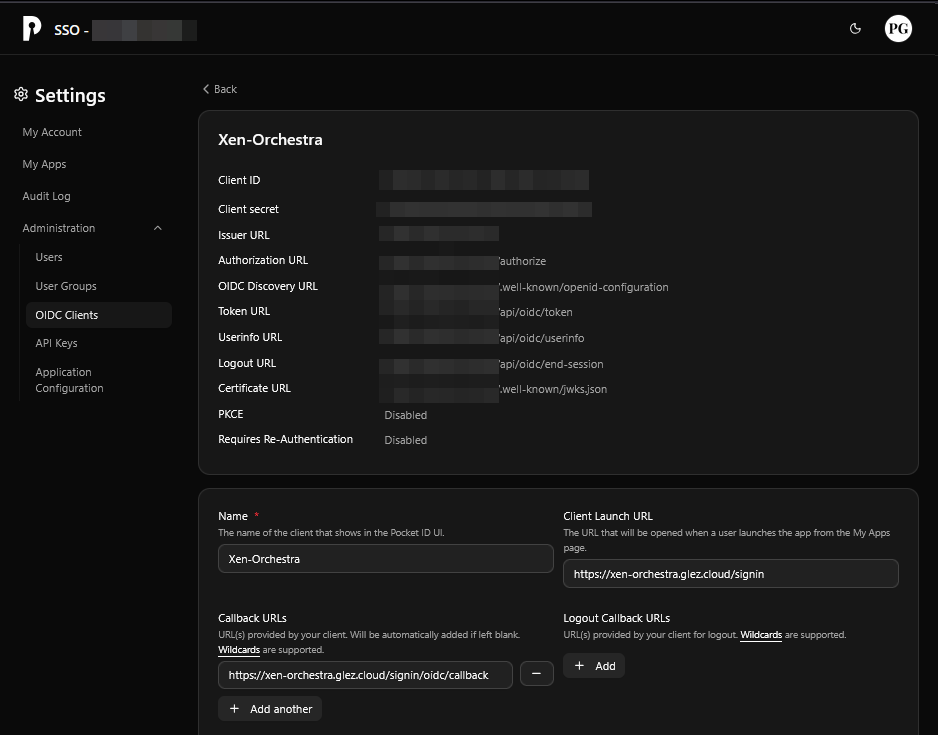This screenshot has height=735, width=938.
Task: Open My Apps page
Action: click(x=44, y=164)
